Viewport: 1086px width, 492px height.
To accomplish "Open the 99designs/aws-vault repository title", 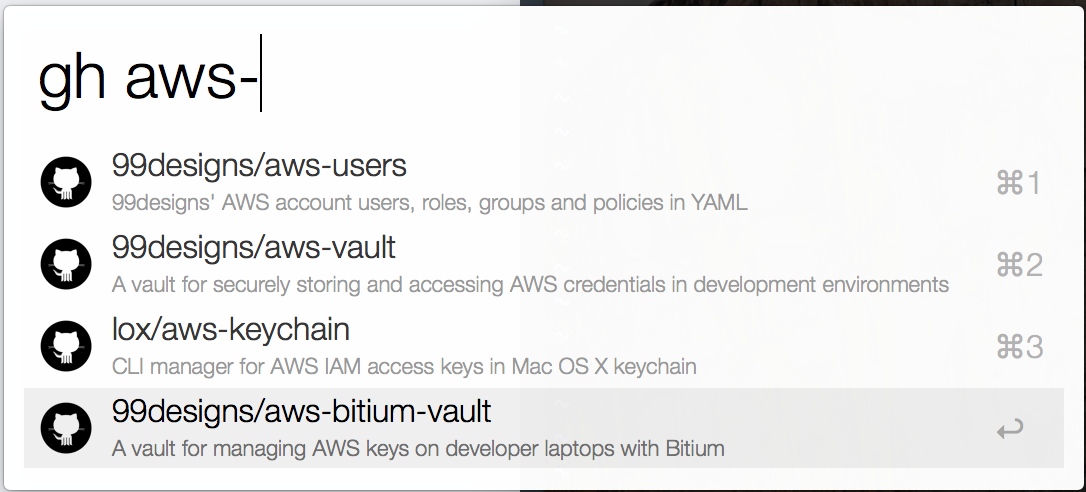I will tap(254, 246).
